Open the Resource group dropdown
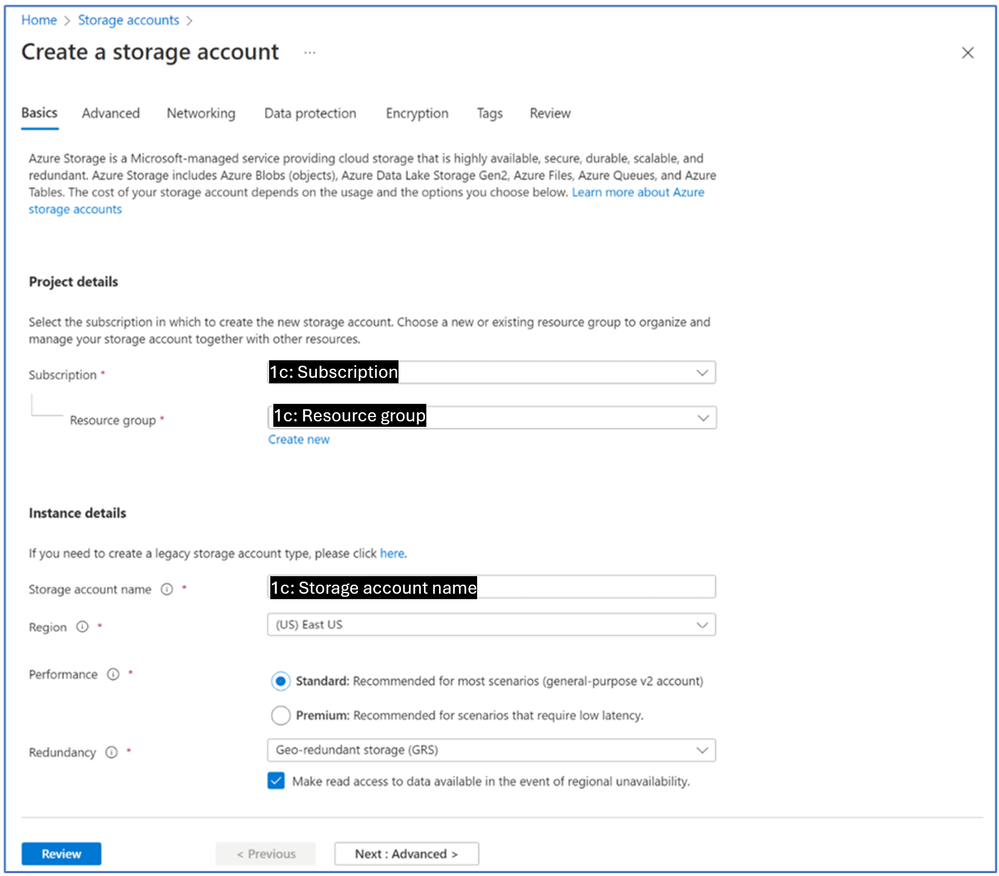Image resolution: width=999 pixels, height=876 pixels. pyautogui.click(x=491, y=417)
